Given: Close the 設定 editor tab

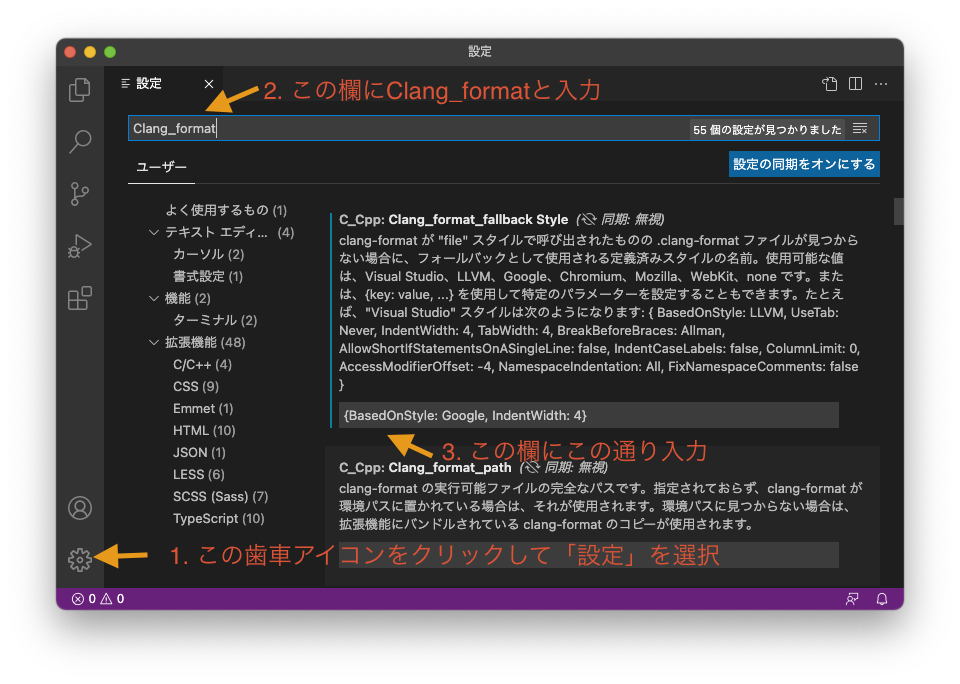Looking at the screenshot, I should pyautogui.click(x=209, y=84).
